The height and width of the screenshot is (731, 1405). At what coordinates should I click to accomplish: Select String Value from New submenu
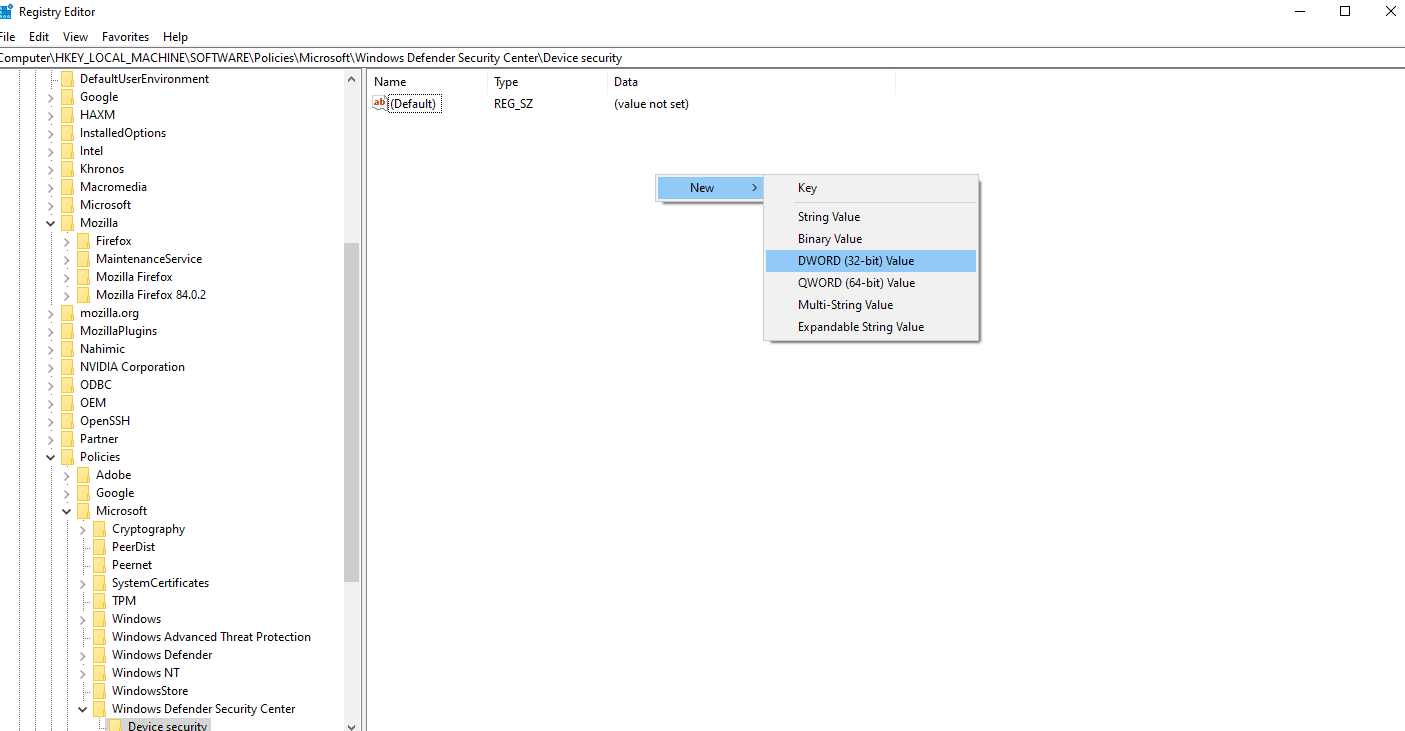pos(871,217)
